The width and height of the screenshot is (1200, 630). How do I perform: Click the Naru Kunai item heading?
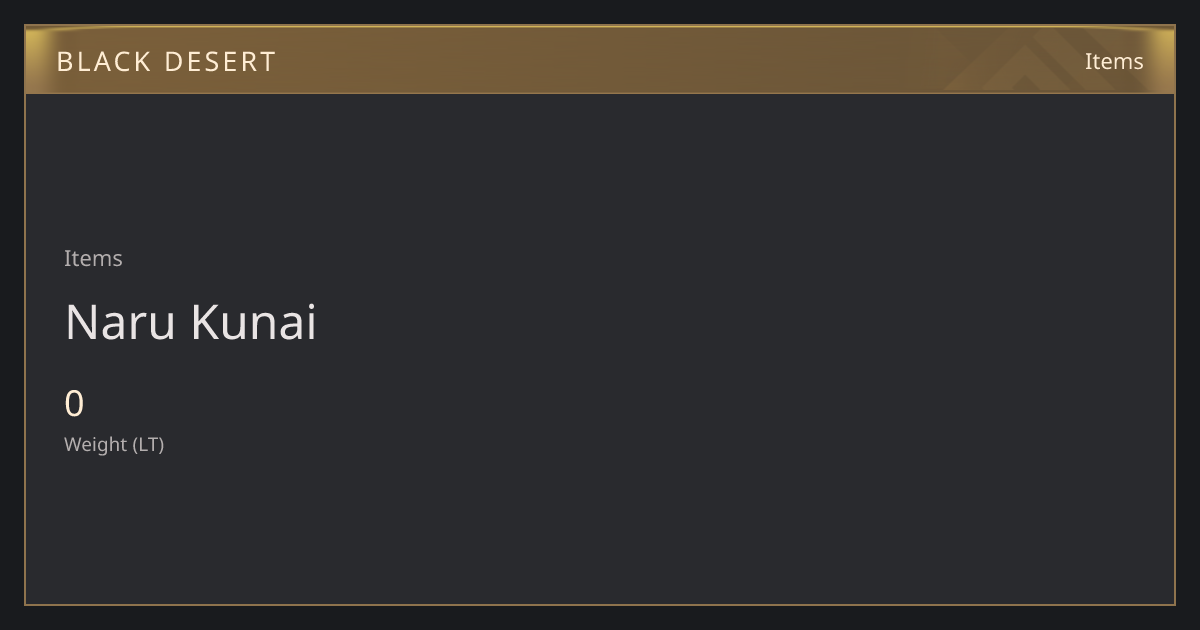click(191, 322)
